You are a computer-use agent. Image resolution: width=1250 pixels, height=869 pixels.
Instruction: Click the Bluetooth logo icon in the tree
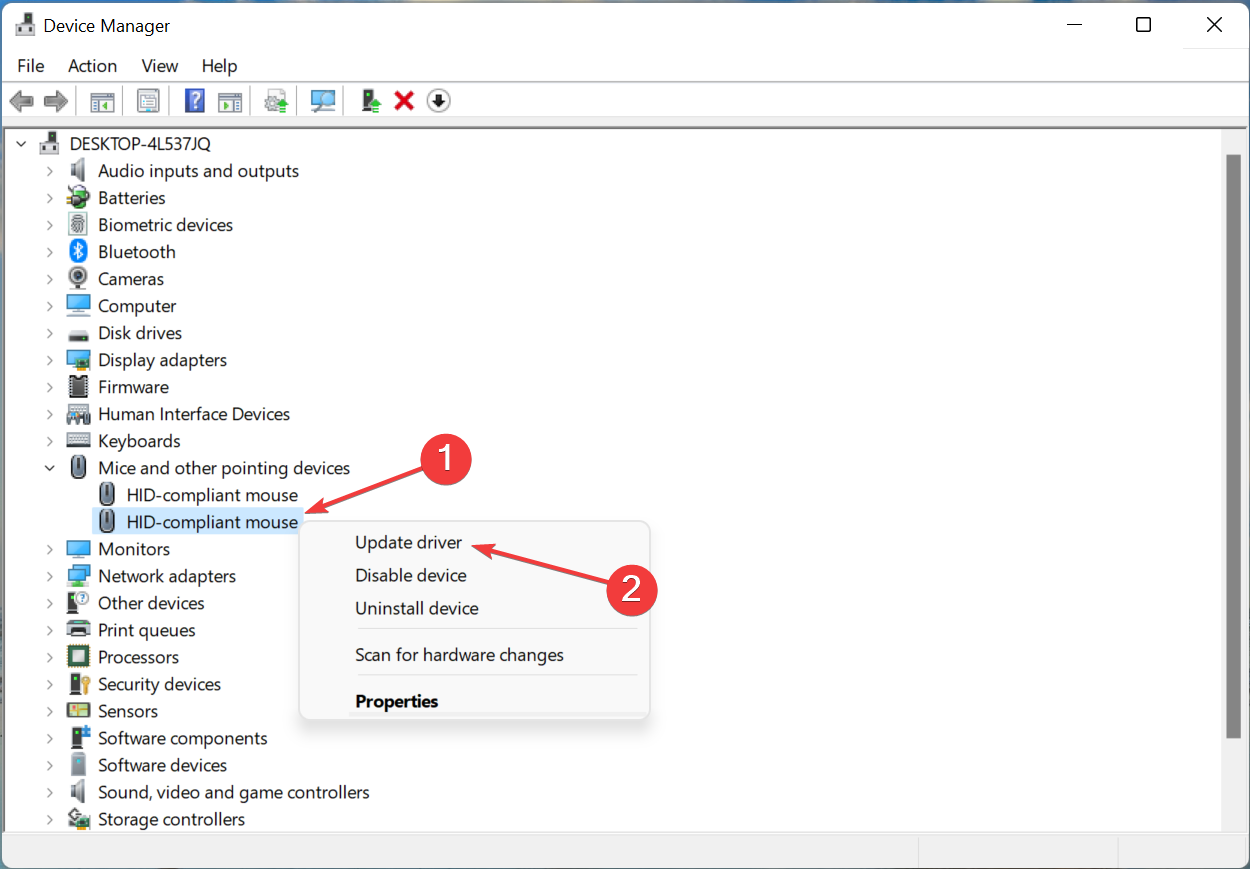click(78, 252)
